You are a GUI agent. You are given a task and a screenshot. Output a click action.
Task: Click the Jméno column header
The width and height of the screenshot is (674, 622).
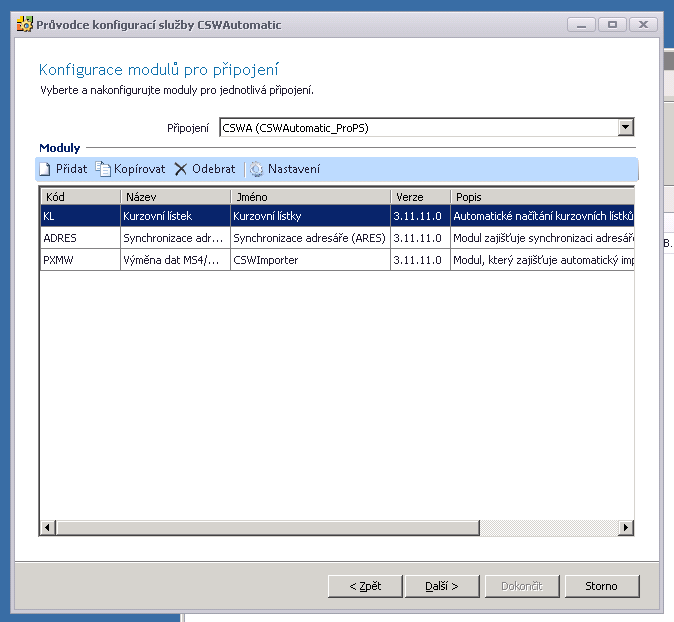click(x=309, y=197)
